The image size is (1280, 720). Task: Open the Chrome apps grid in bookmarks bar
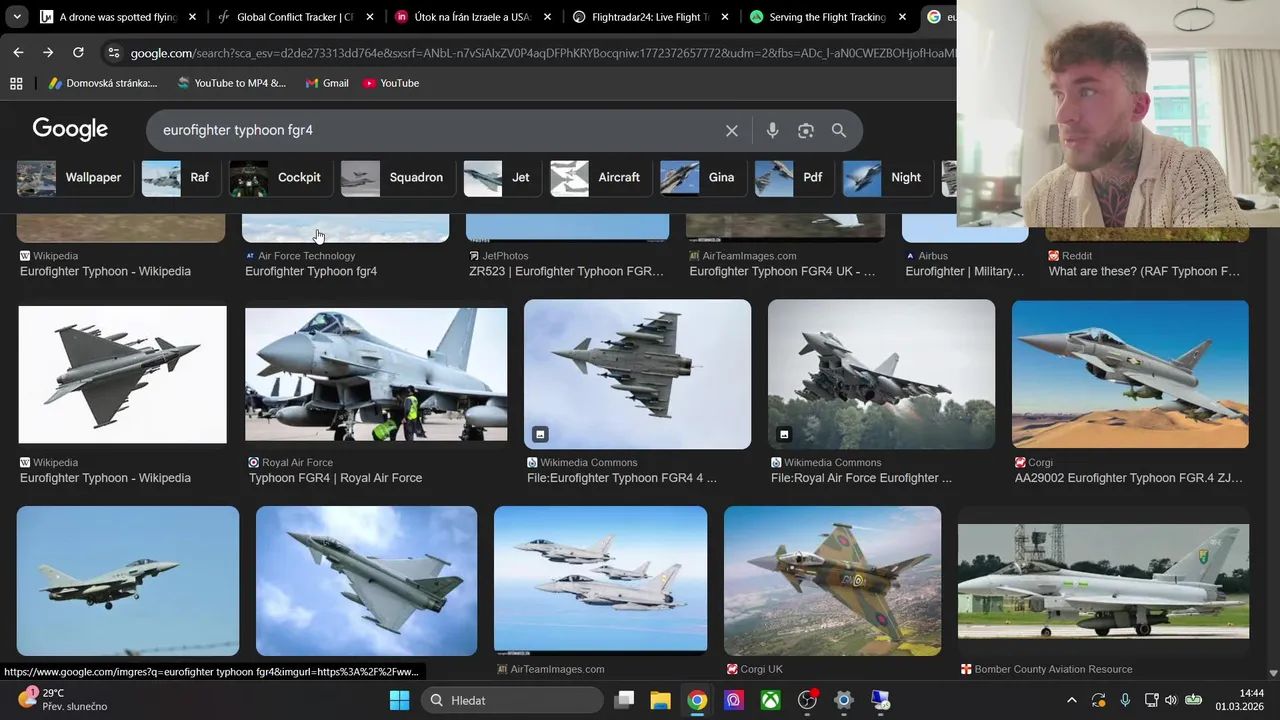16,83
